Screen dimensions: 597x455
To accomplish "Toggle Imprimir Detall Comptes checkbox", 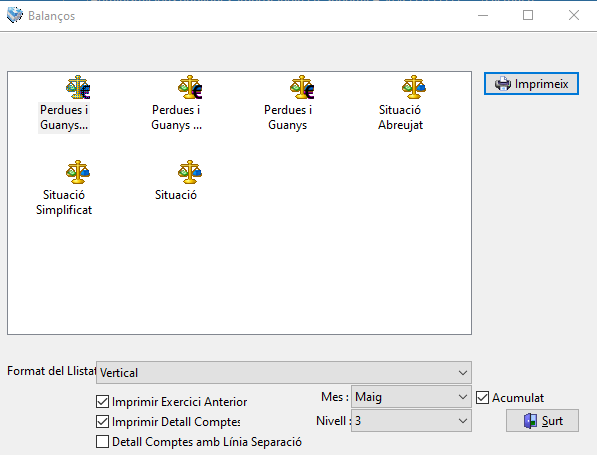I will click(x=102, y=421).
